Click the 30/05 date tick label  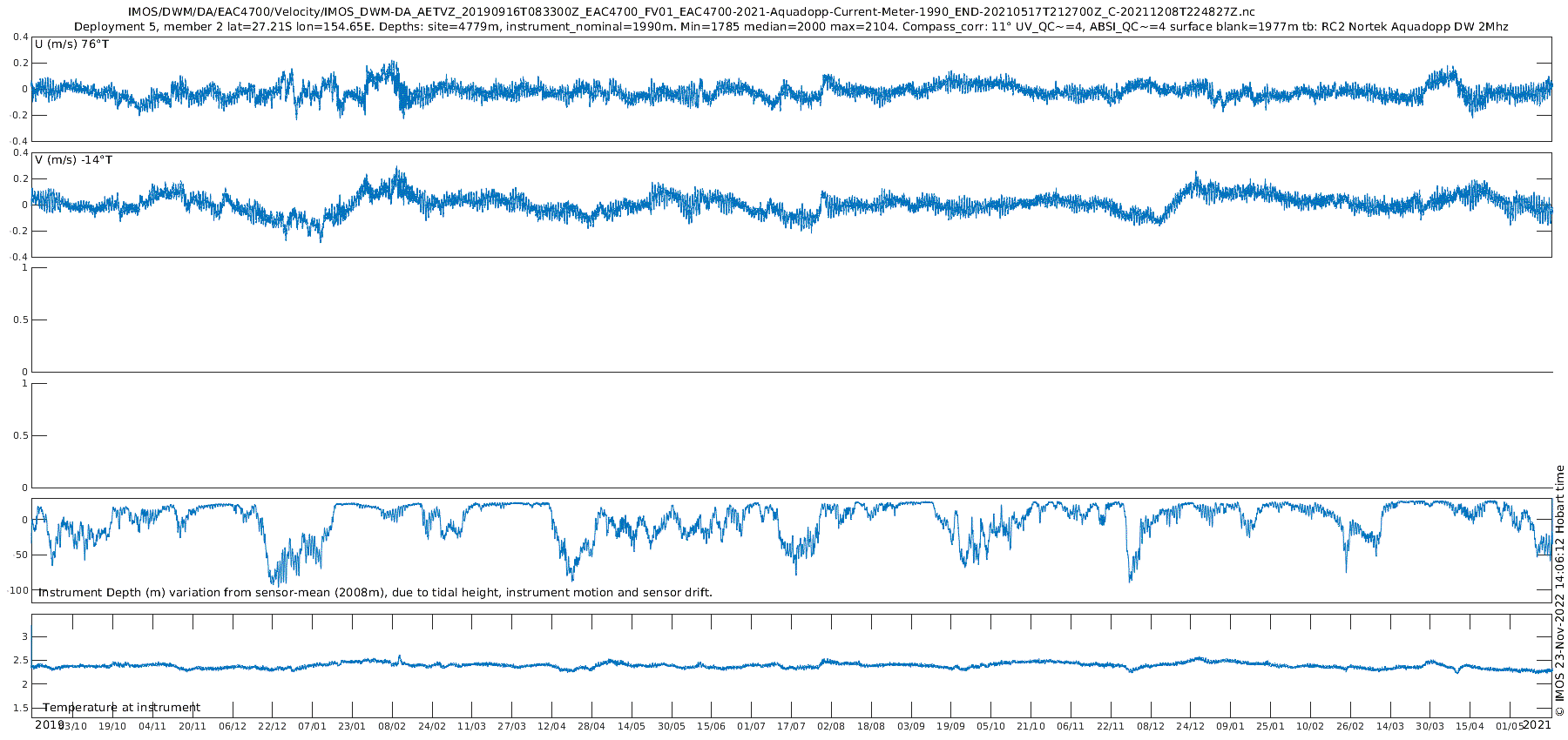click(672, 726)
